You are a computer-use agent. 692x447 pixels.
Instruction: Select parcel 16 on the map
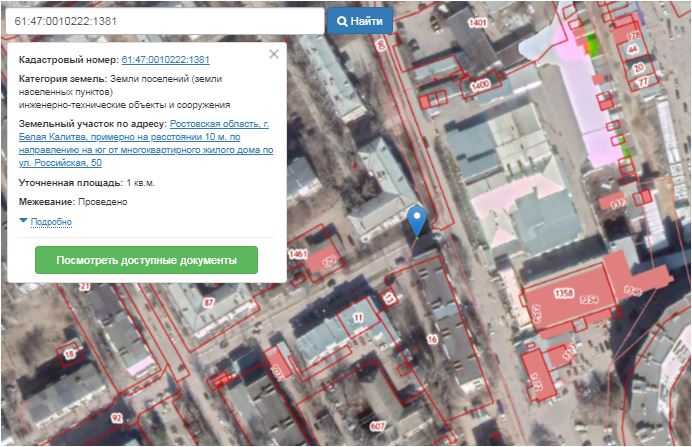tap(432, 340)
